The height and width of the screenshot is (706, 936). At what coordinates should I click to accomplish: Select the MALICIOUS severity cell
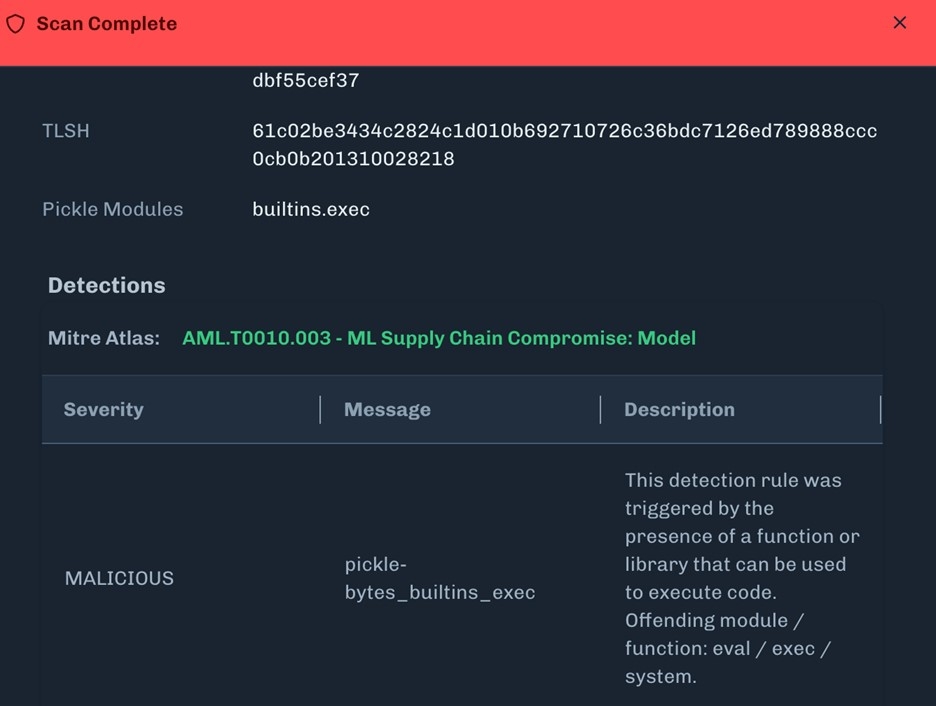tap(119, 578)
